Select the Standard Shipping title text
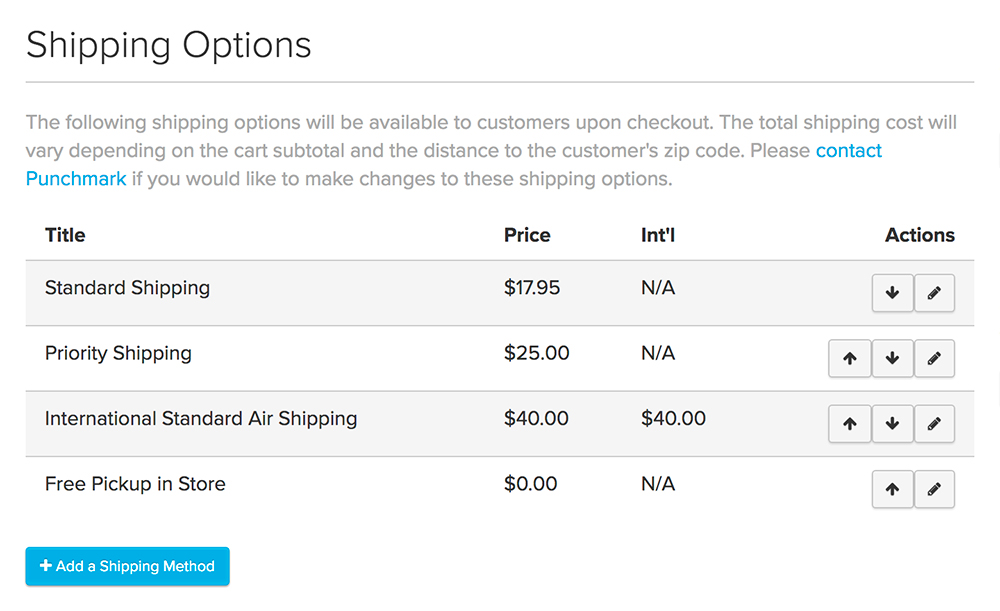Screen dimensions: 1000x611 (x=127, y=288)
